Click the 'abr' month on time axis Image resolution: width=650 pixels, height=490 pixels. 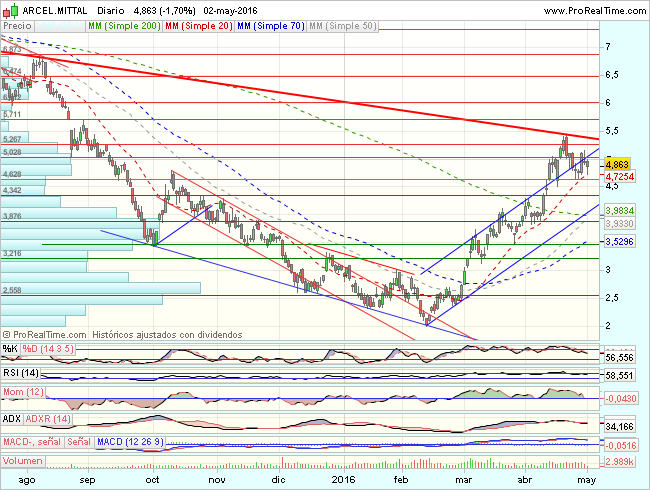(x=524, y=480)
